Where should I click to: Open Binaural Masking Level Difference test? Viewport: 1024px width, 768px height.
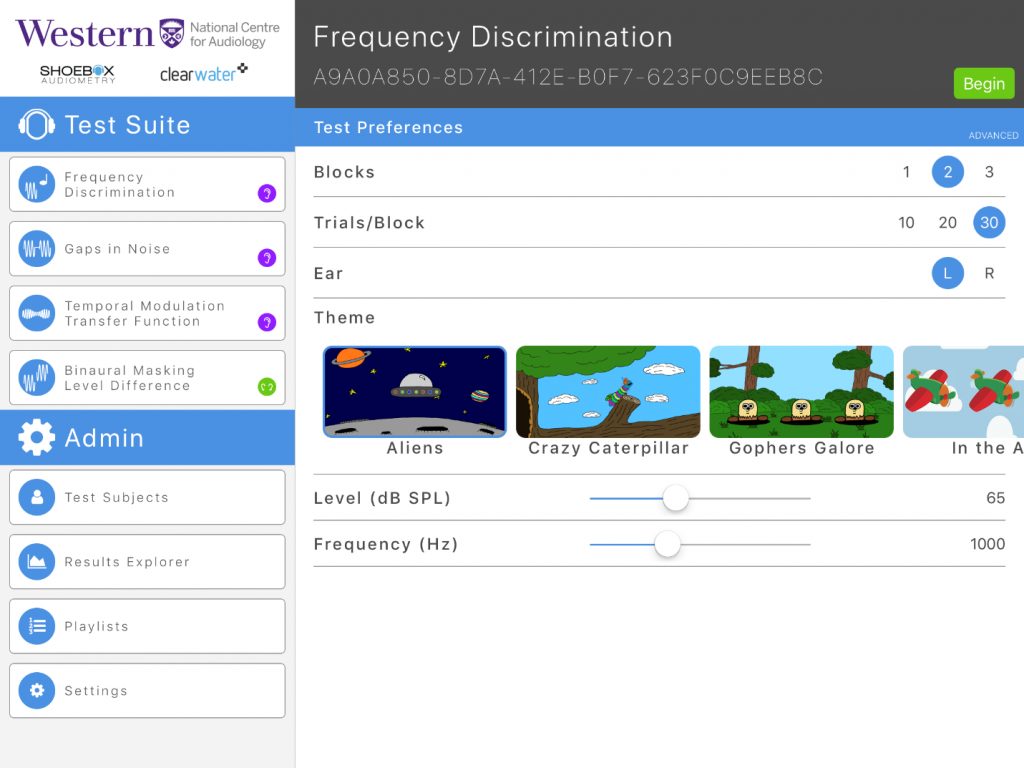point(147,377)
